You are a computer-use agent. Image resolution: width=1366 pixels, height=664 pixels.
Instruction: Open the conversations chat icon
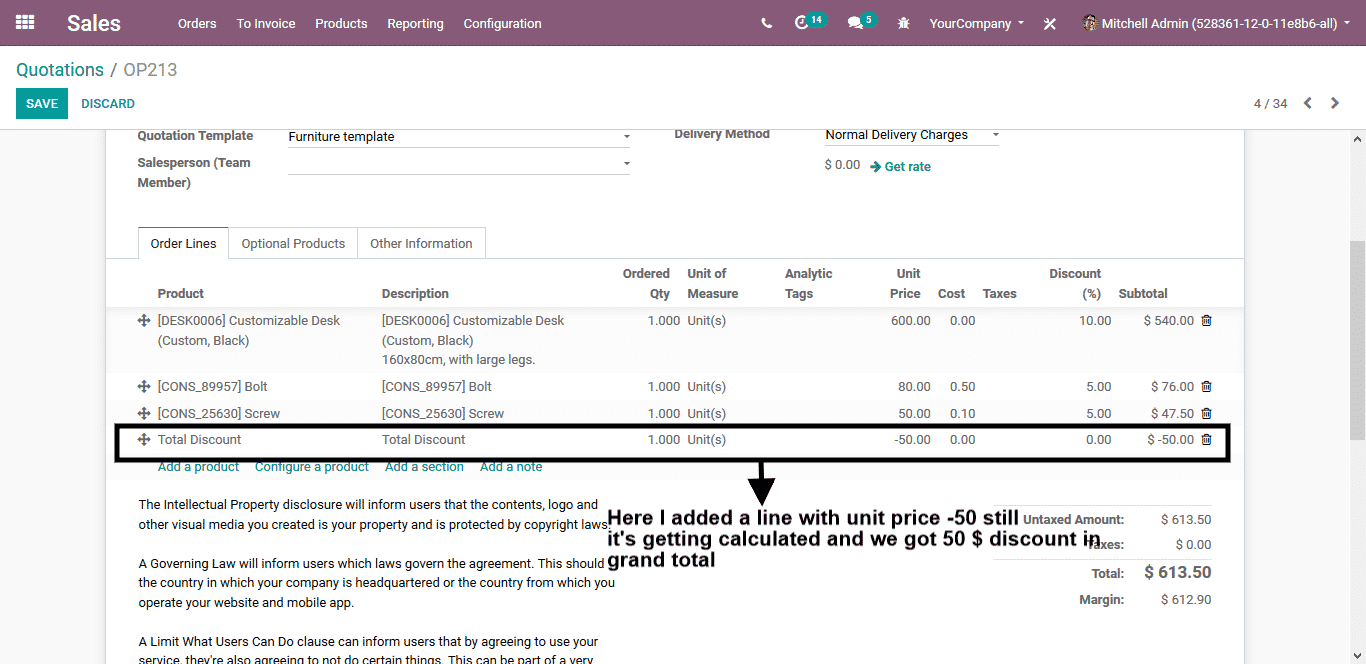pyautogui.click(x=855, y=23)
